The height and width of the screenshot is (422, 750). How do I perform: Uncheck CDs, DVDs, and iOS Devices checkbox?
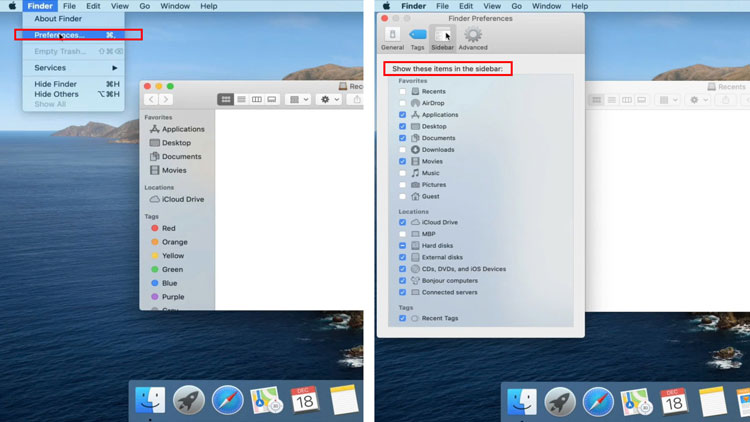point(402,269)
